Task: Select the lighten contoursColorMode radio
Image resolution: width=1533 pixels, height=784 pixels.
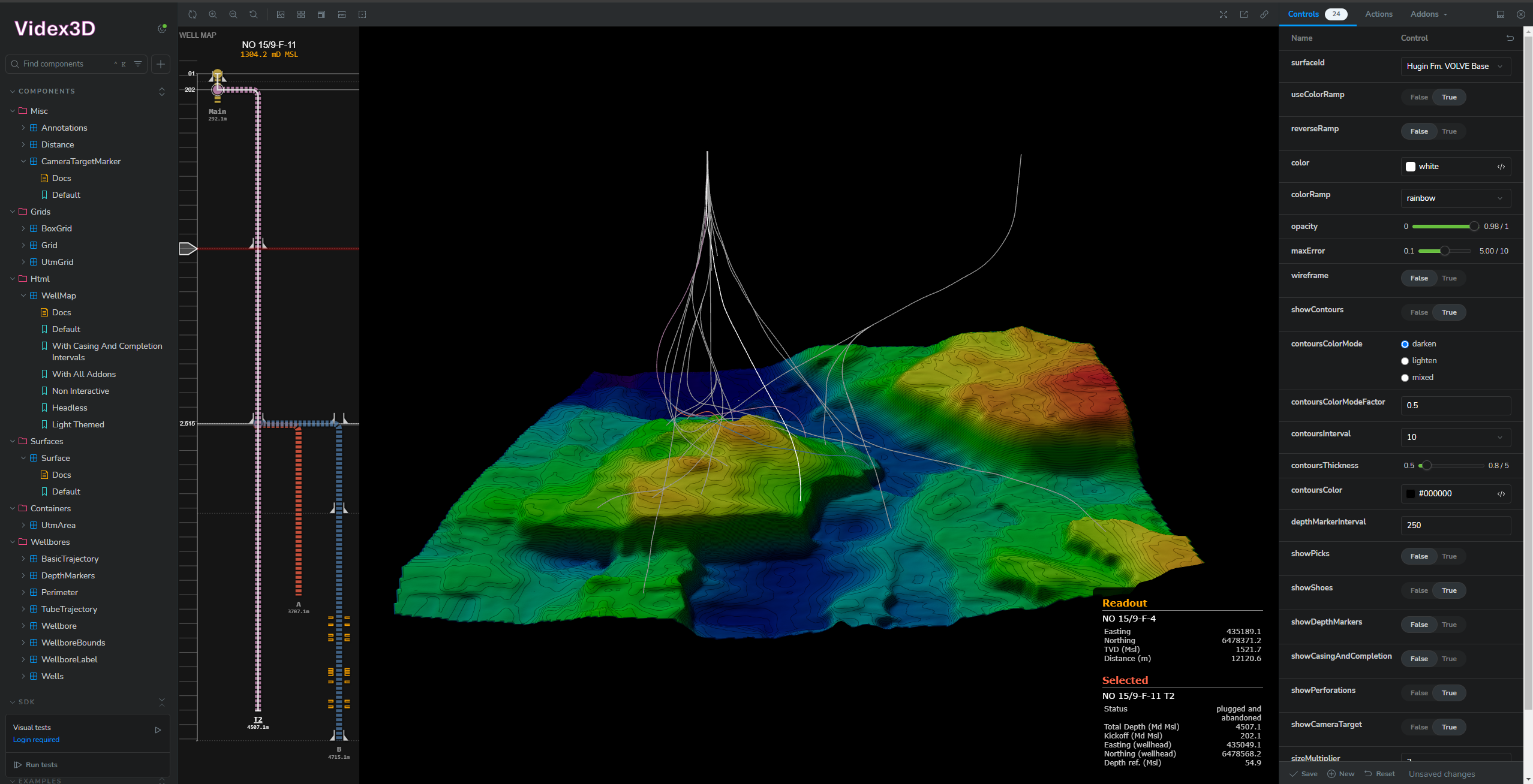Action: pos(1405,361)
